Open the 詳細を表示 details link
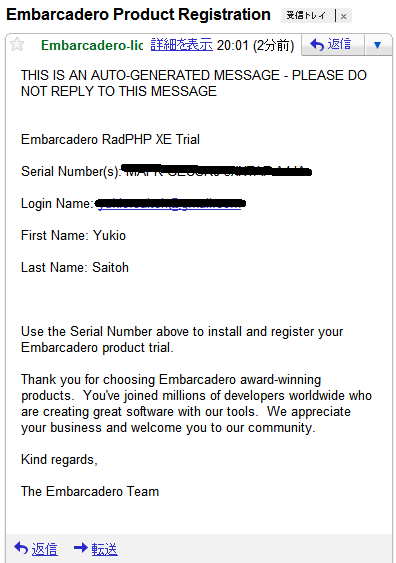This screenshot has width=396, height=563. (182, 45)
